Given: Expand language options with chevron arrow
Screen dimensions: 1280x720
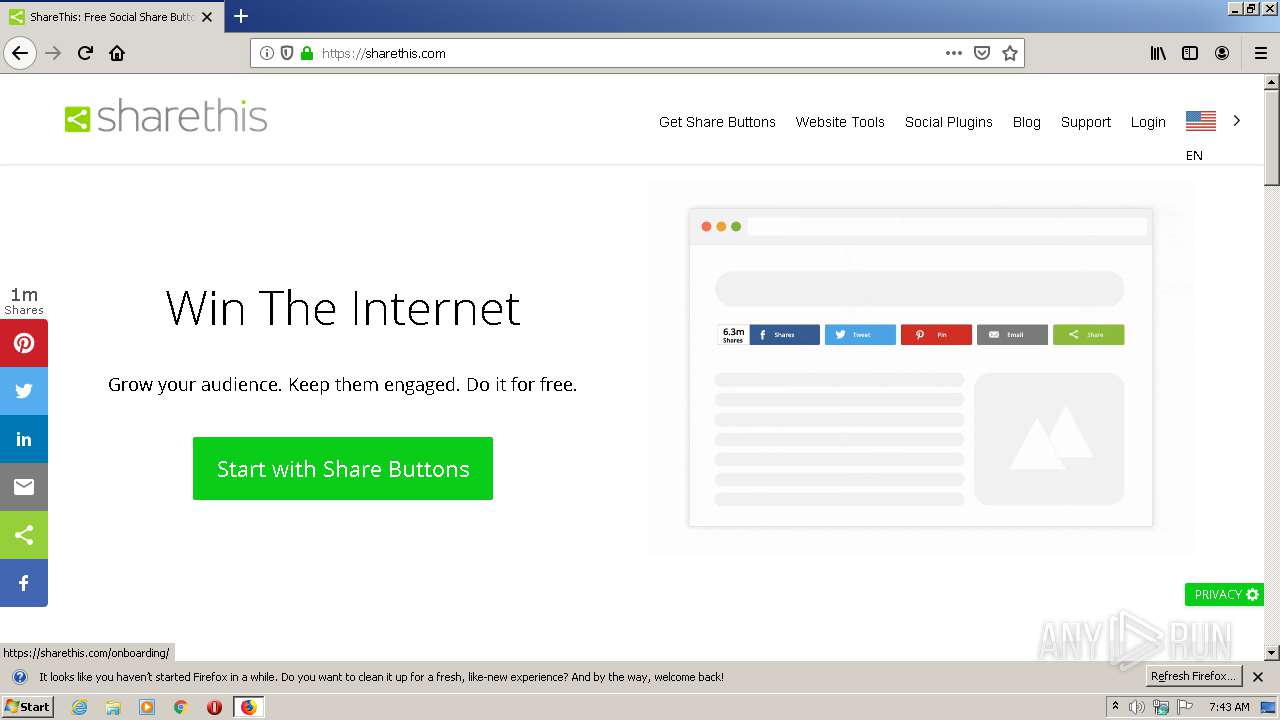Looking at the screenshot, I should (1237, 120).
